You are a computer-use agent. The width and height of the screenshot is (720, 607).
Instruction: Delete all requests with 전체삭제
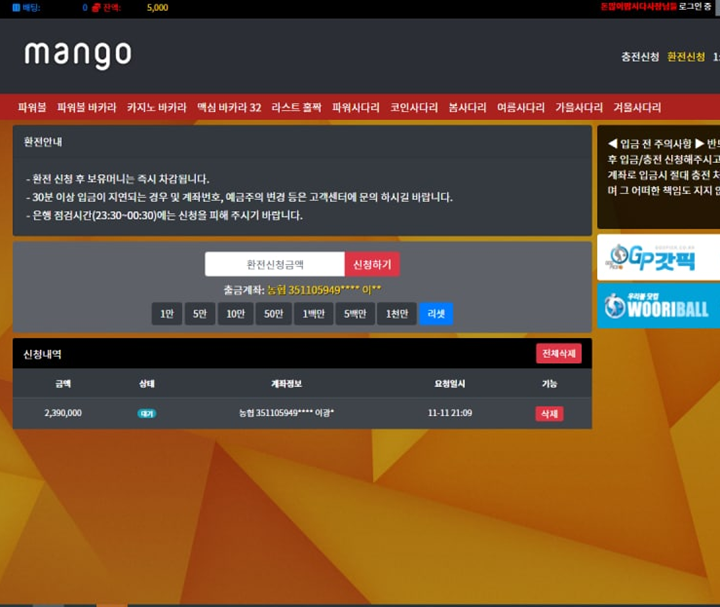coord(559,353)
